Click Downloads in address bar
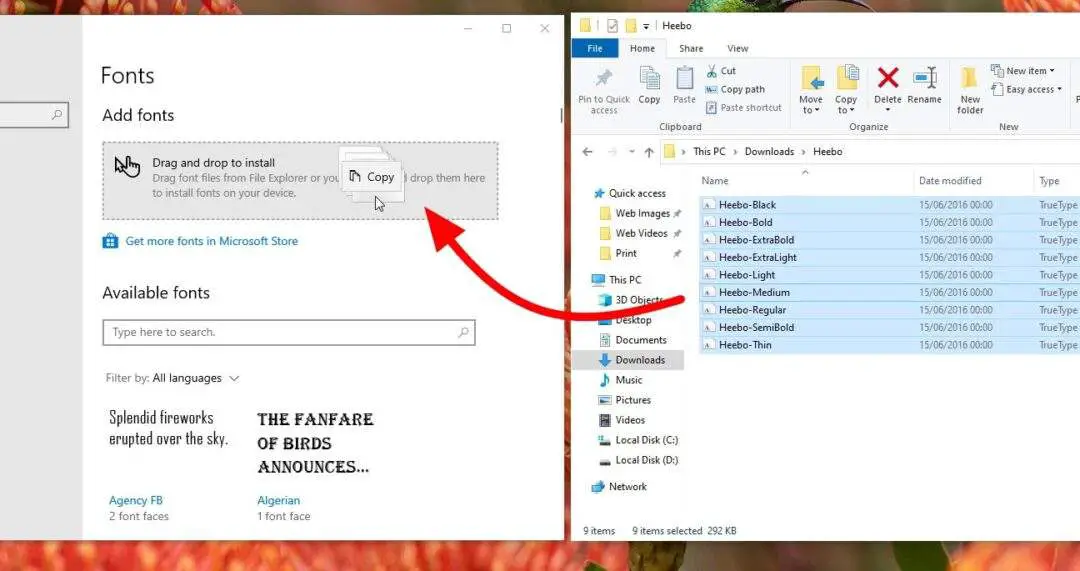Viewport: 1080px width, 571px height. click(769, 152)
